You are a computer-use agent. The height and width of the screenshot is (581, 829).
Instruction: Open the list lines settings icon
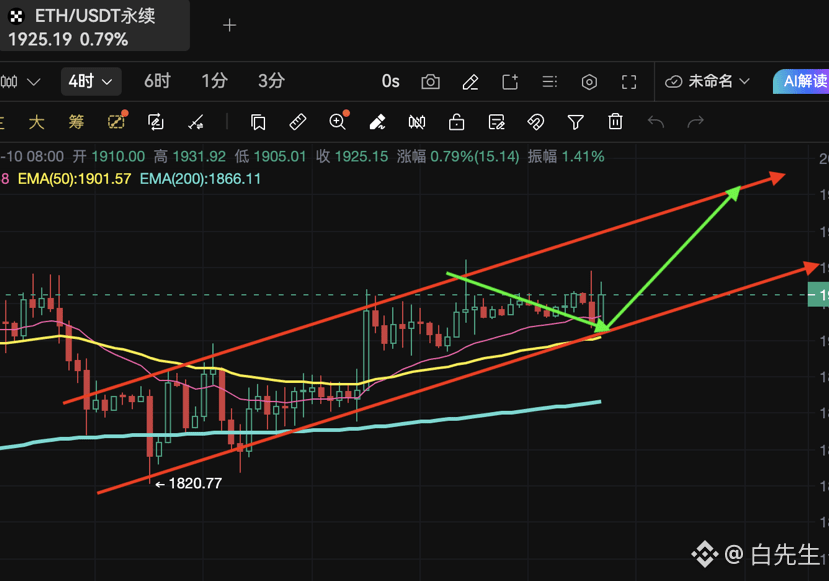pos(550,82)
